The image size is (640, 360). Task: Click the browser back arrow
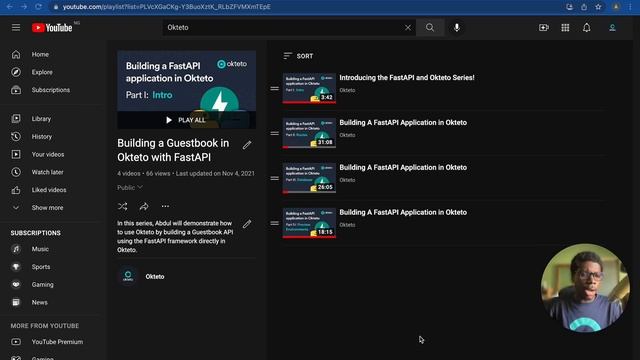tap(9, 7)
